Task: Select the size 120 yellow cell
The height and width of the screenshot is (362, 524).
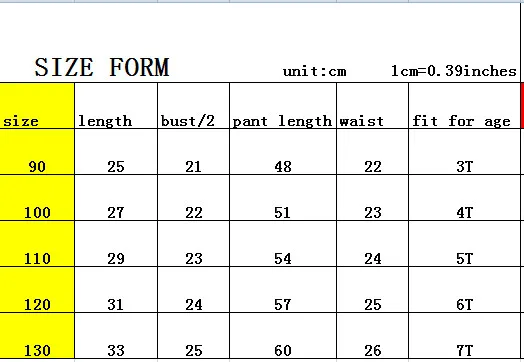Action: pyautogui.click(x=37, y=289)
